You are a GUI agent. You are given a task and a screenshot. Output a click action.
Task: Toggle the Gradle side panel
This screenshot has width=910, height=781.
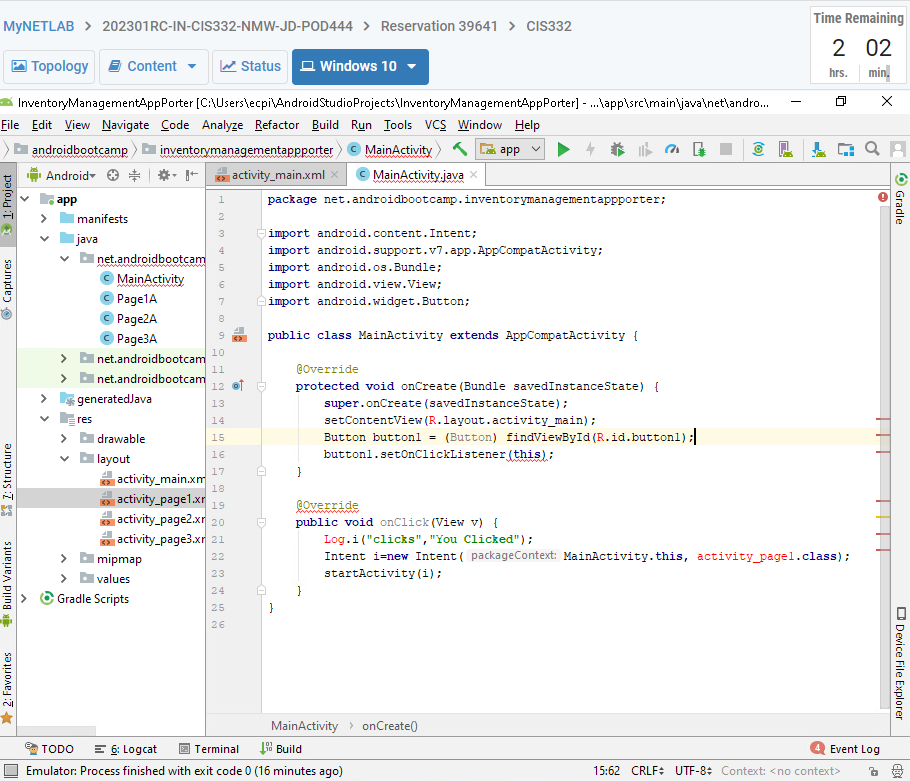(899, 200)
